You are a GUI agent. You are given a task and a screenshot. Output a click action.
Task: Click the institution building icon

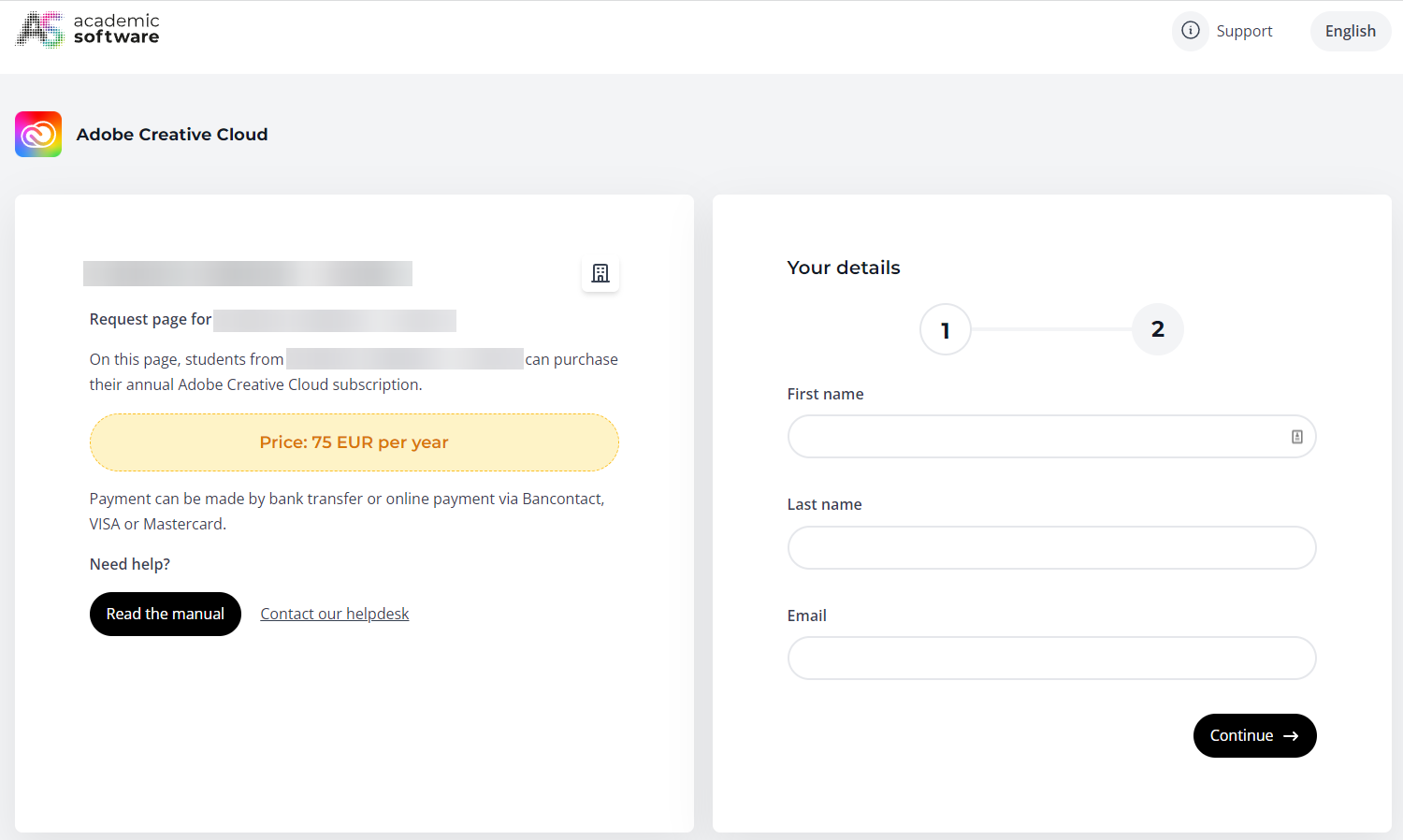pos(600,273)
